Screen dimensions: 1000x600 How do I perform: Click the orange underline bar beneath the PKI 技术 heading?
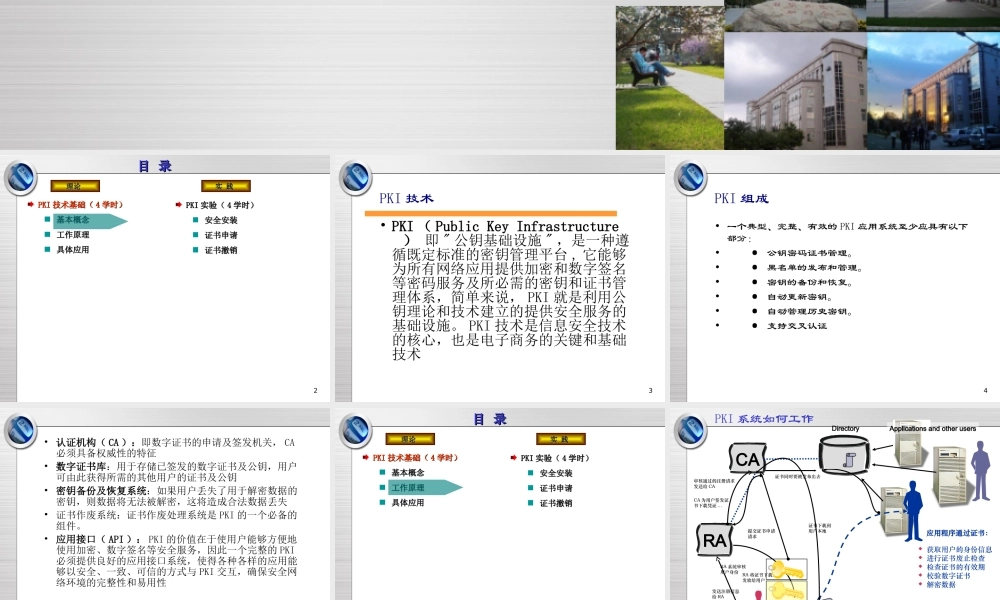pyautogui.click(x=490, y=214)
